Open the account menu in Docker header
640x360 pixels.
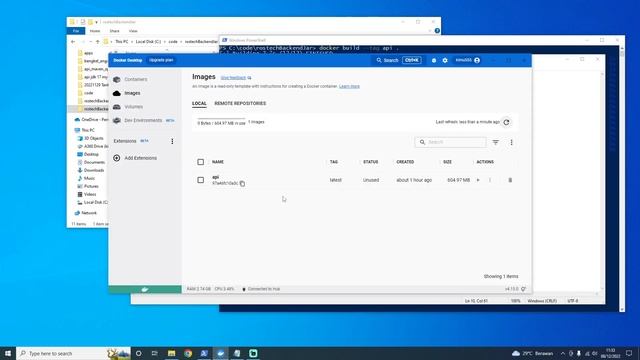(x=468, y=60)
